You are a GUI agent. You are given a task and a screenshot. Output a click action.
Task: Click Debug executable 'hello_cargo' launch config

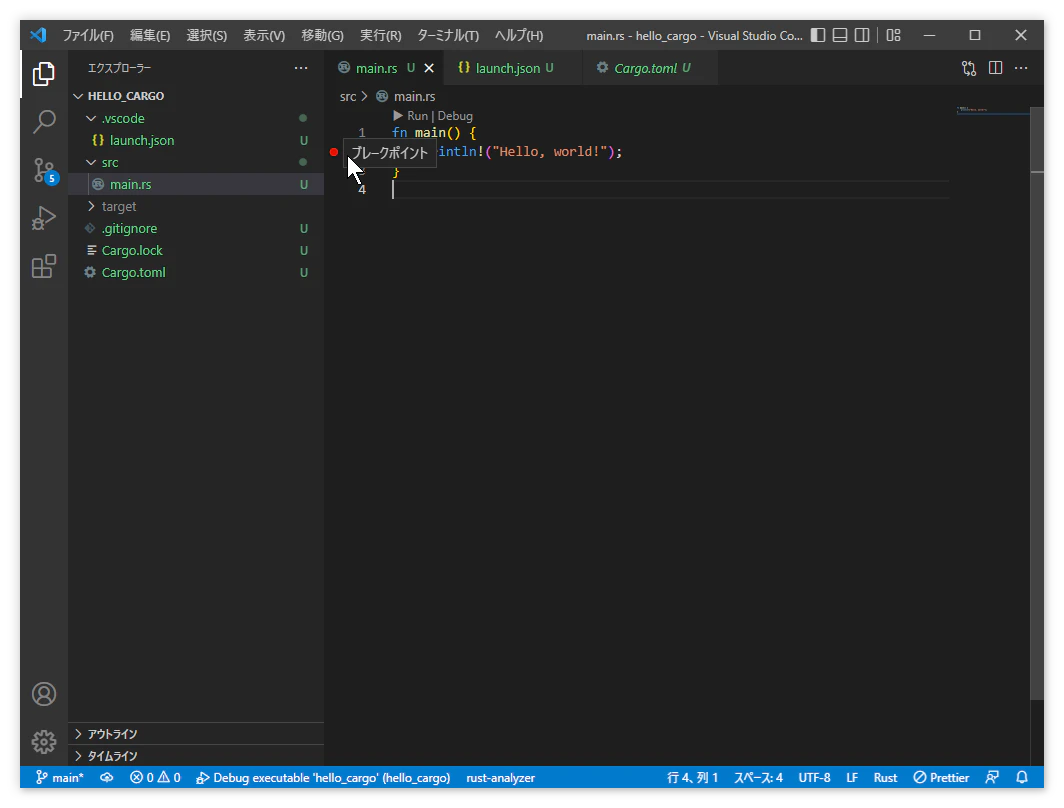[x=323, y=777]
